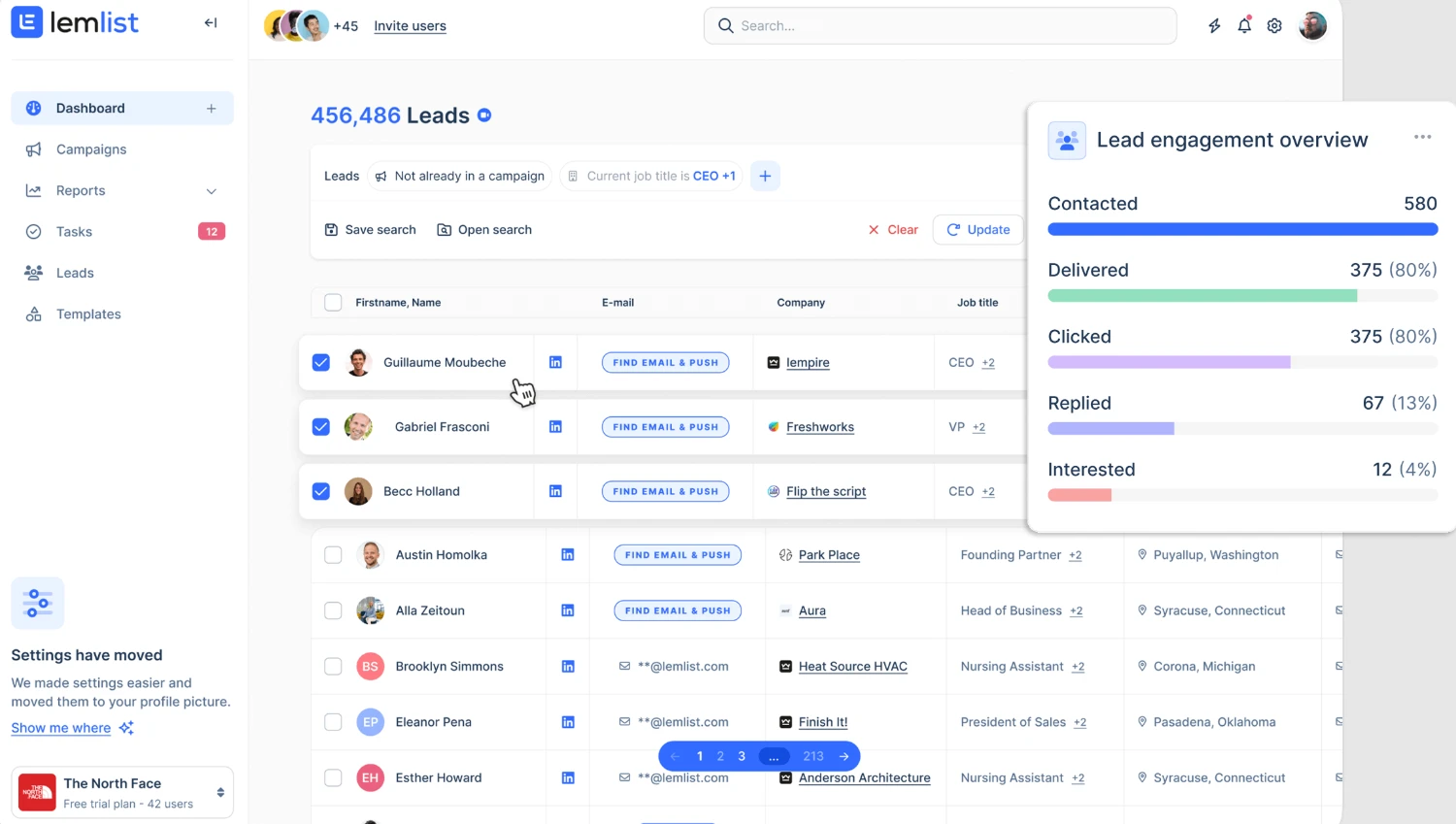
Task: Expand the Reports menu chevron
Action: click(212, 191)
